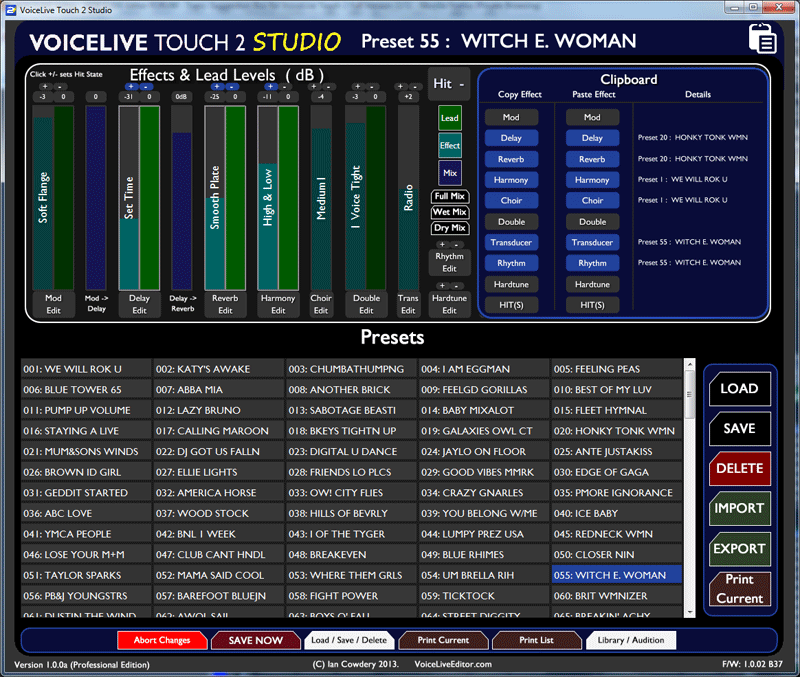Switch to the Library / Audition tab
Image resolution: width=800 pixels, height=677 pixels.
630,640
